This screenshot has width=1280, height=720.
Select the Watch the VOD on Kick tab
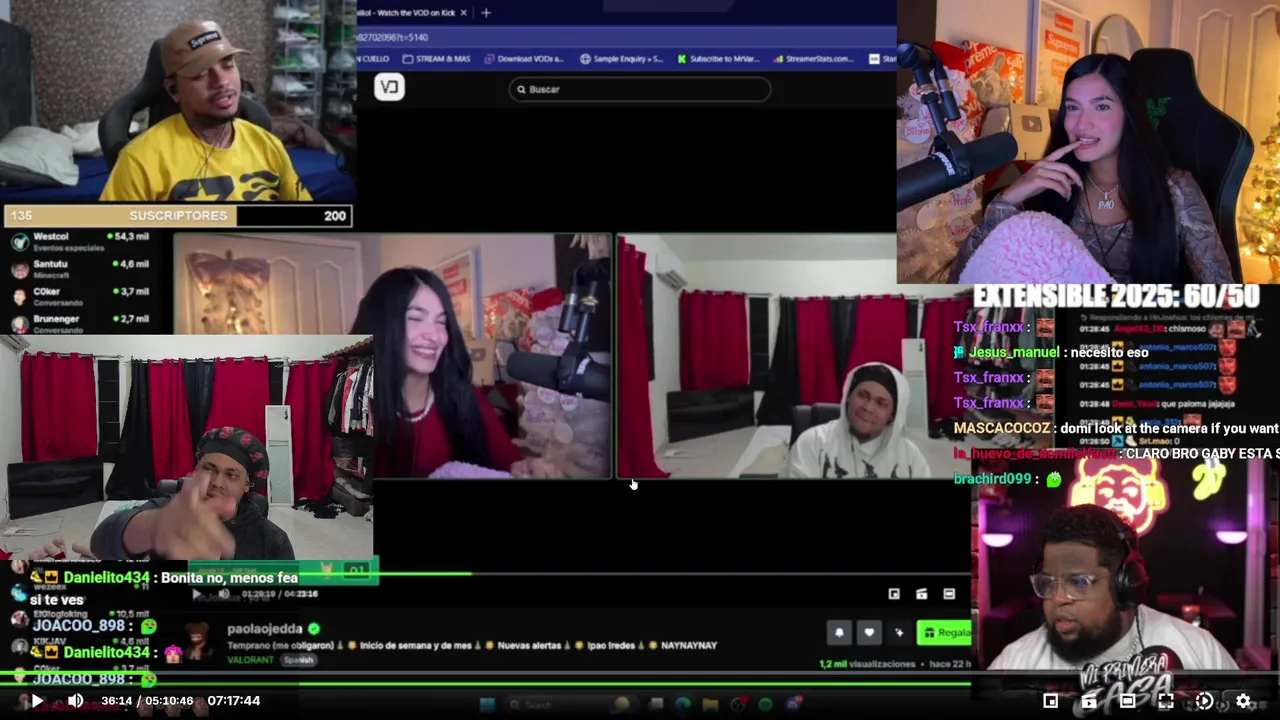click(405, 13)
